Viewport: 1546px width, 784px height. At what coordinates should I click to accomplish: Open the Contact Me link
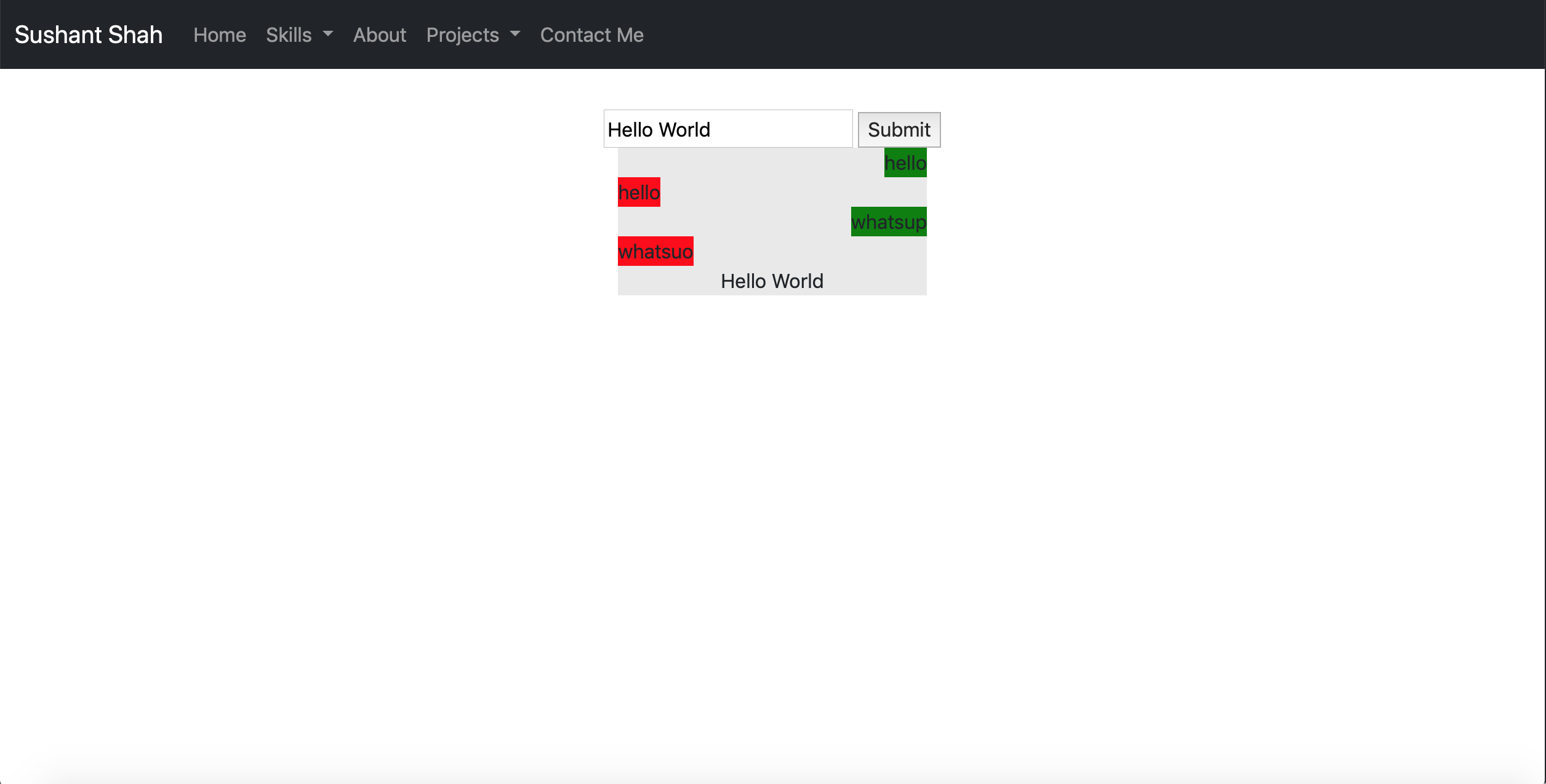click(x=591, y=35)
